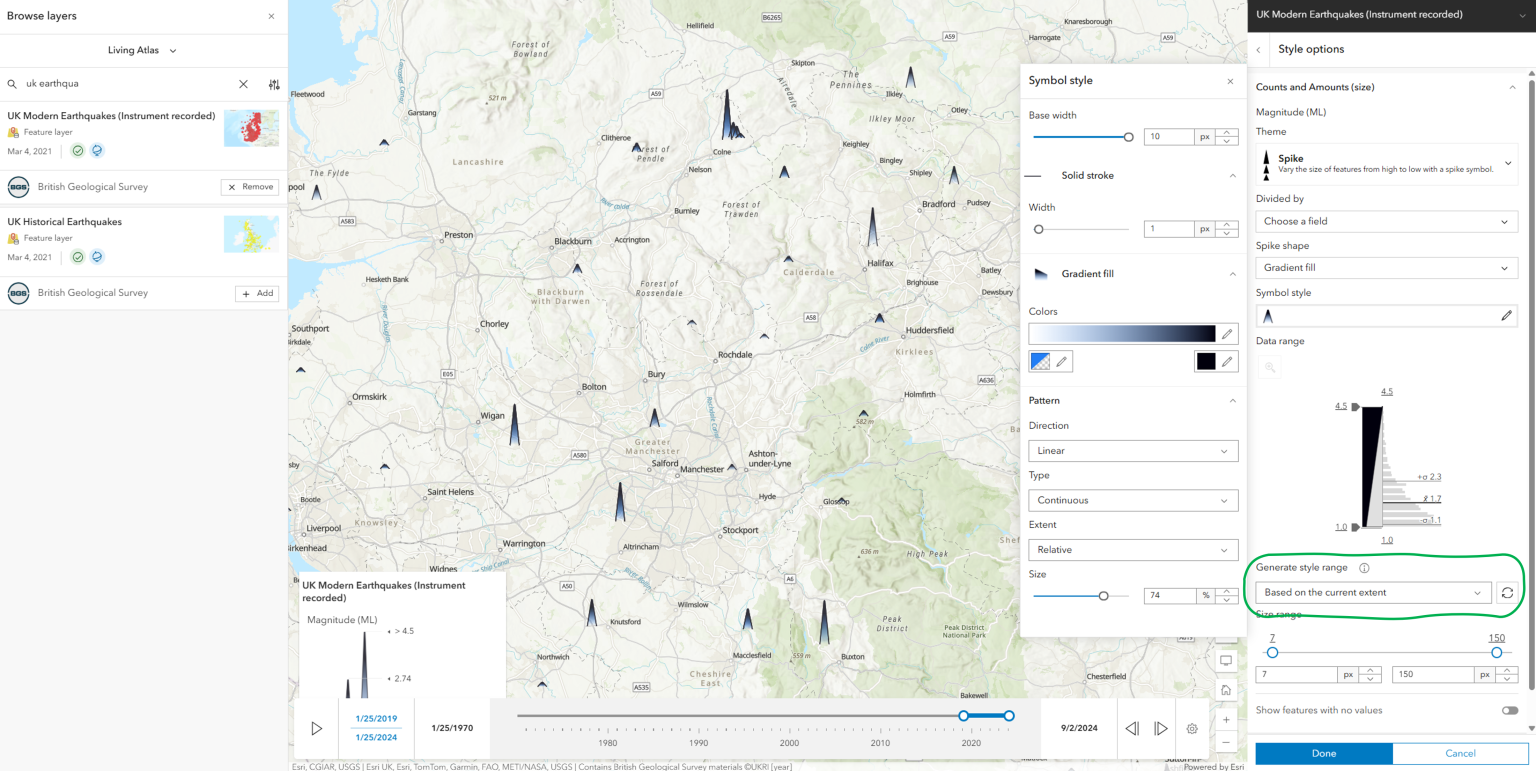This screenshot has height=771, width=1536.
Task: Click Done in Style options
Action: (x=1324, y=753)
